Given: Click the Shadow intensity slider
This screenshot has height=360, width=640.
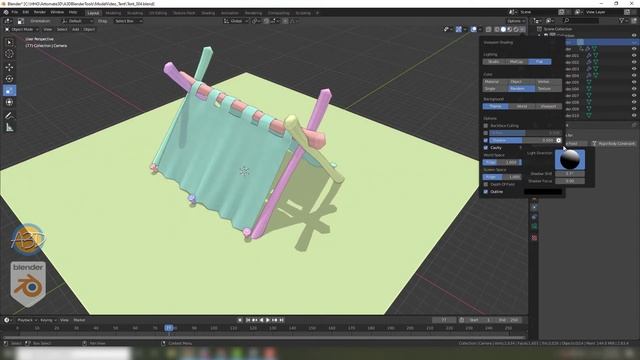Looking at the screenshot, I should [522, 140].
